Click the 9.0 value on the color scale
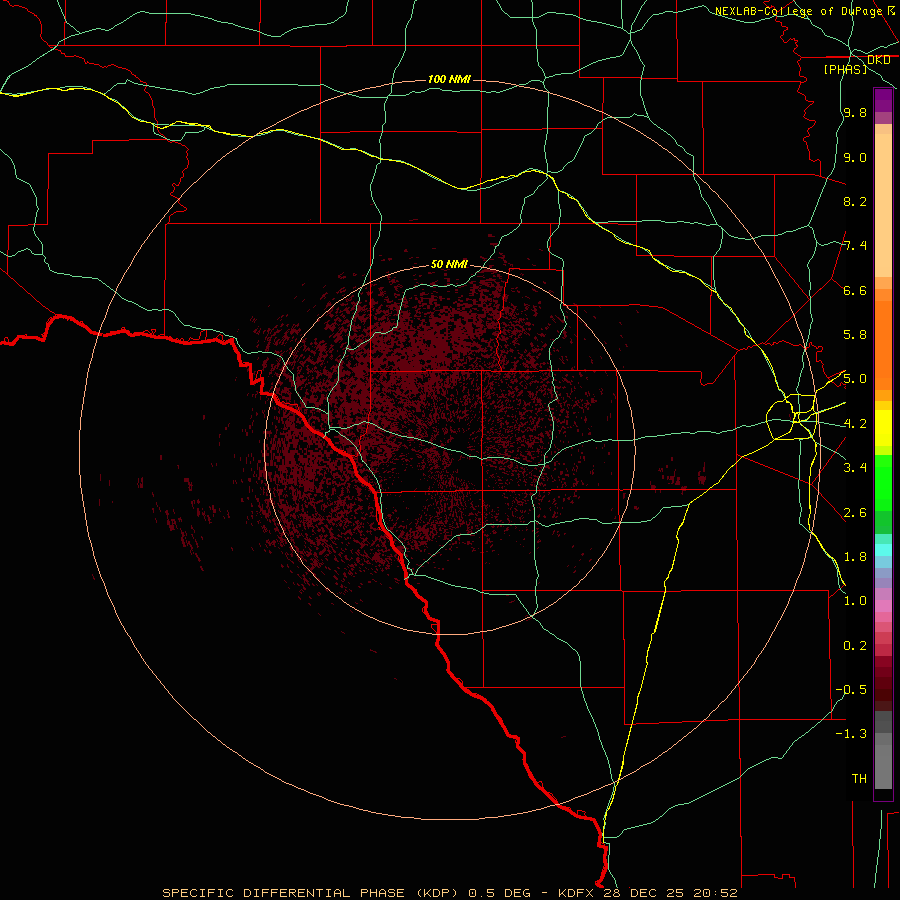 point(855,157)
